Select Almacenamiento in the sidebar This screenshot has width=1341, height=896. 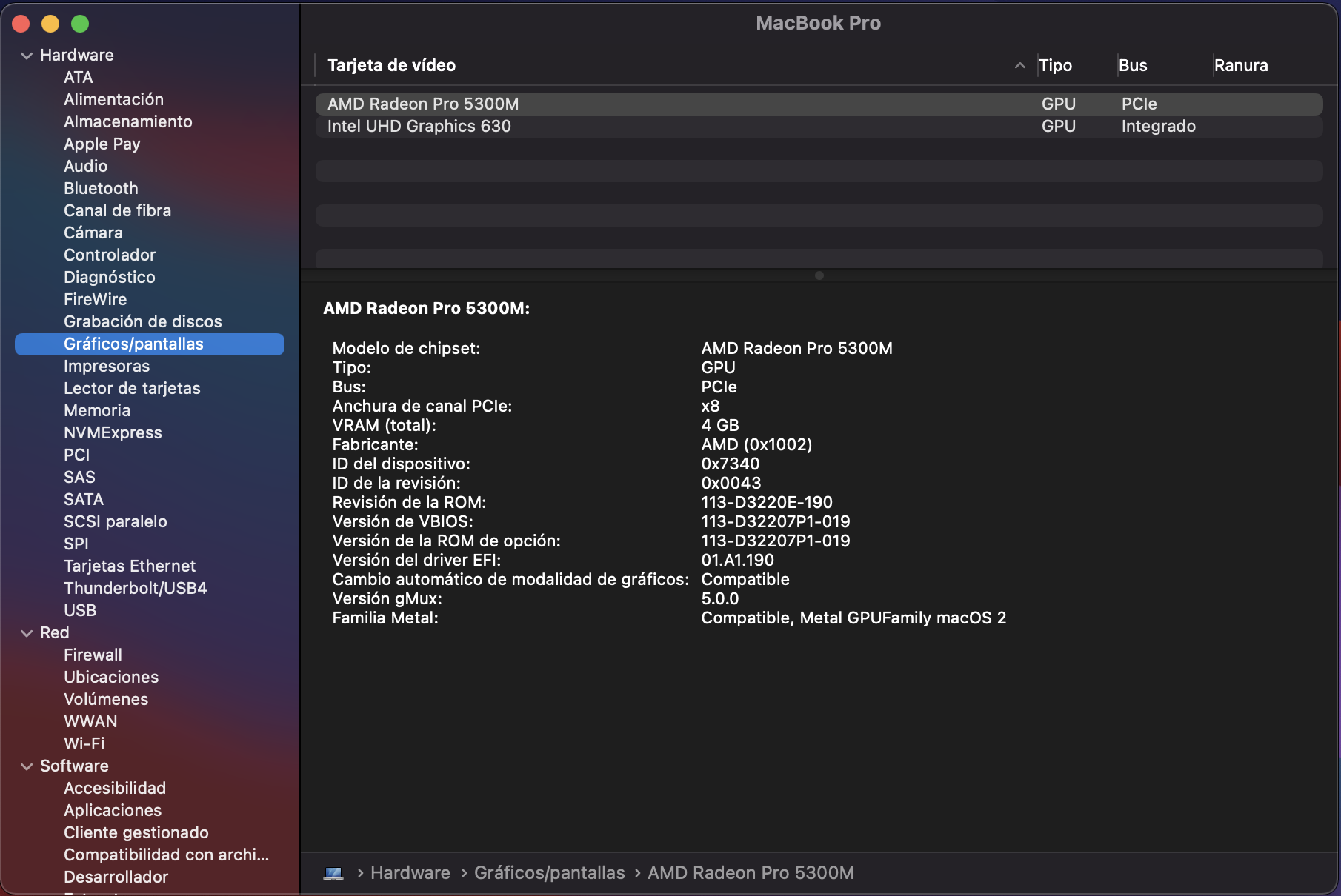coord(127,122)
